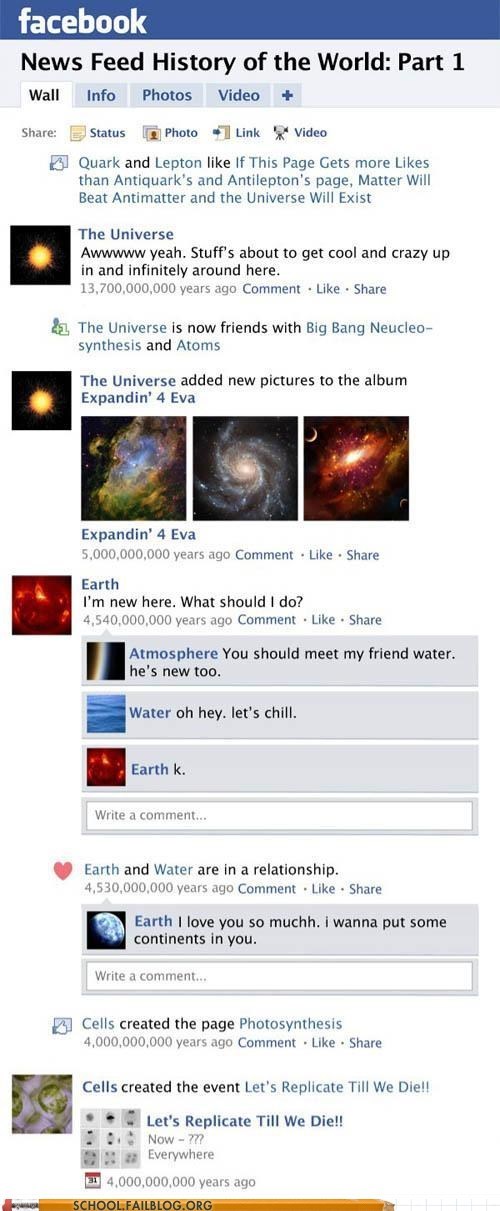Click the Video camera share icon
This screenshot has height=1211, width=500.
click(281, 132)
